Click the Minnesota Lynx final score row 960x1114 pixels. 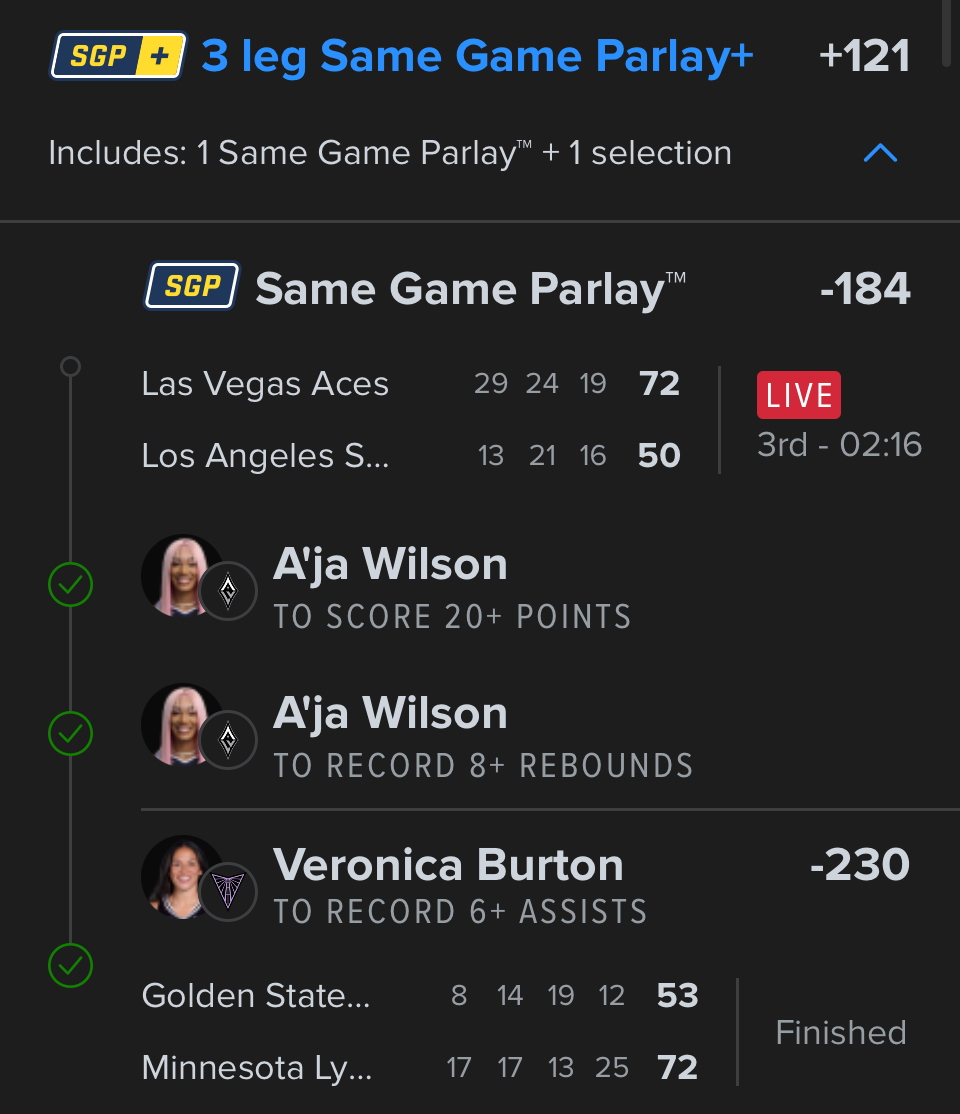click(420, 1068)
